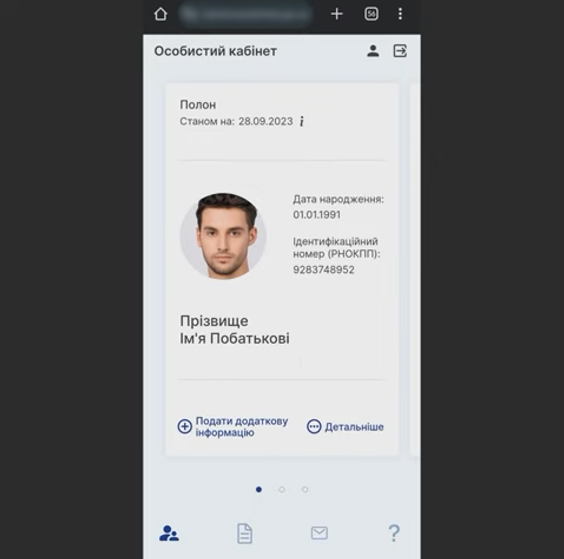Tap the browser home icon
This screenshot has width=564, height=559.
pyautogui.click(x=160, y=14)
